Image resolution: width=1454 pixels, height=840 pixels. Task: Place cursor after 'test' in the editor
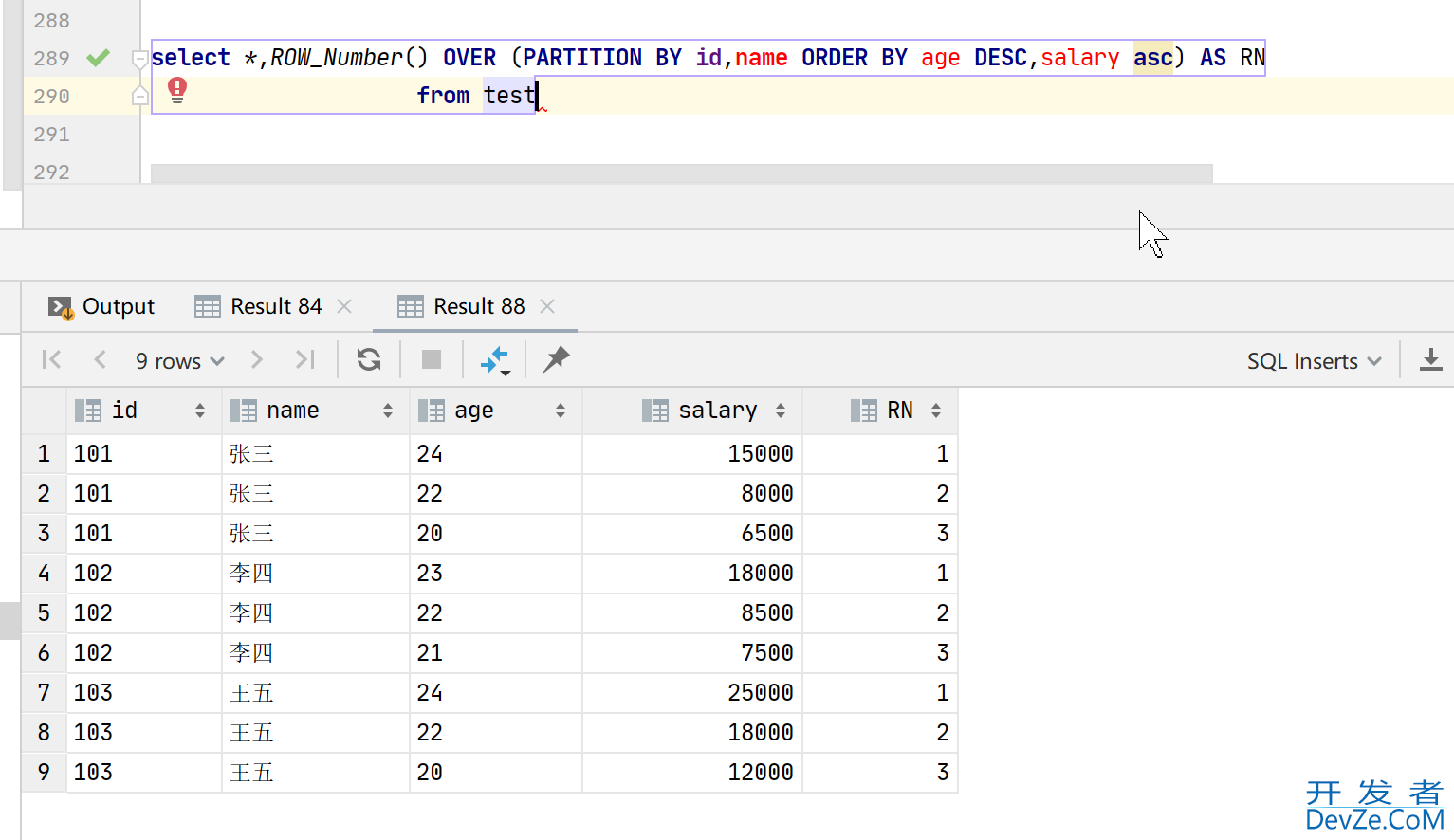click(537, 96)
